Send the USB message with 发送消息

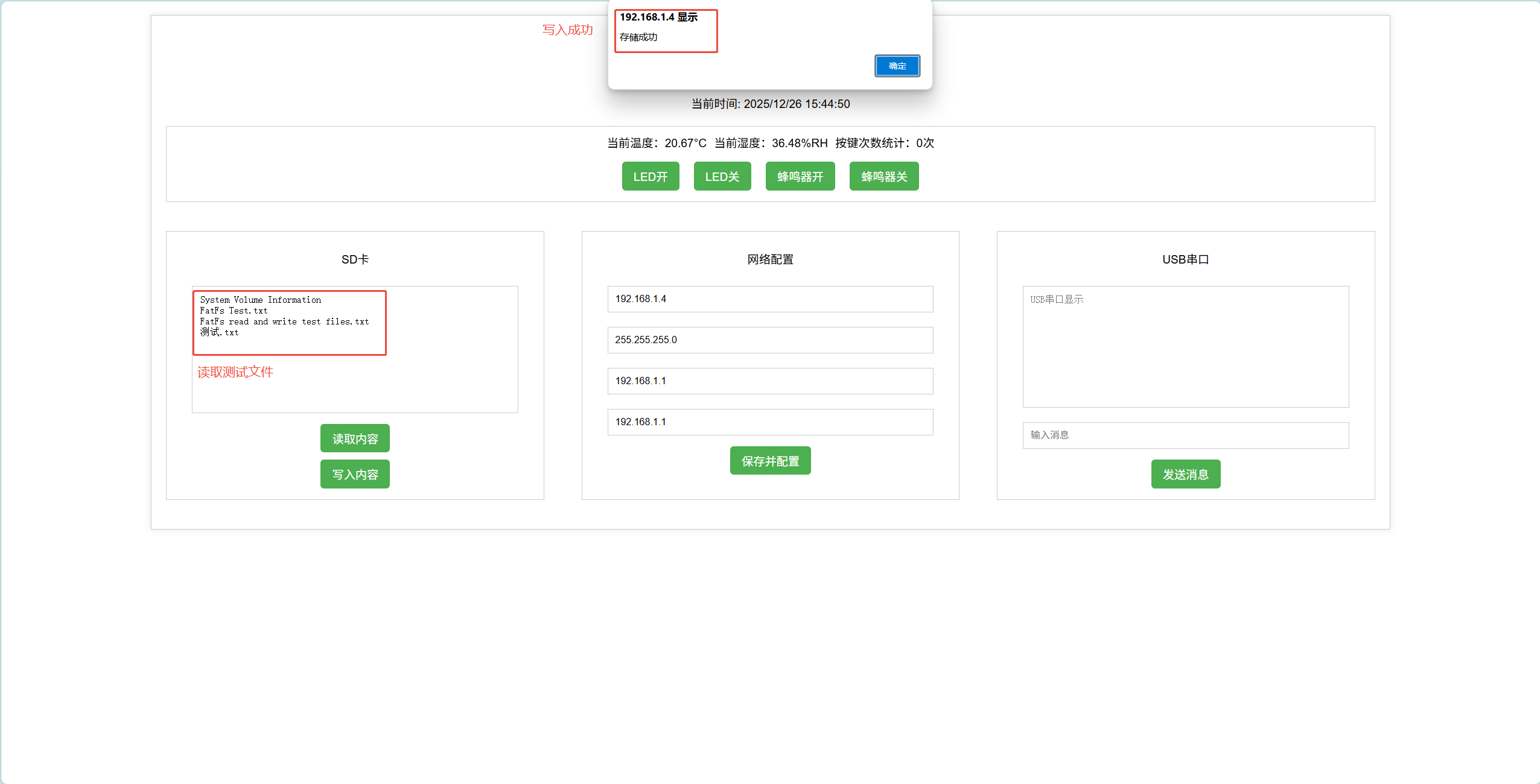(x=1185, y=474)
